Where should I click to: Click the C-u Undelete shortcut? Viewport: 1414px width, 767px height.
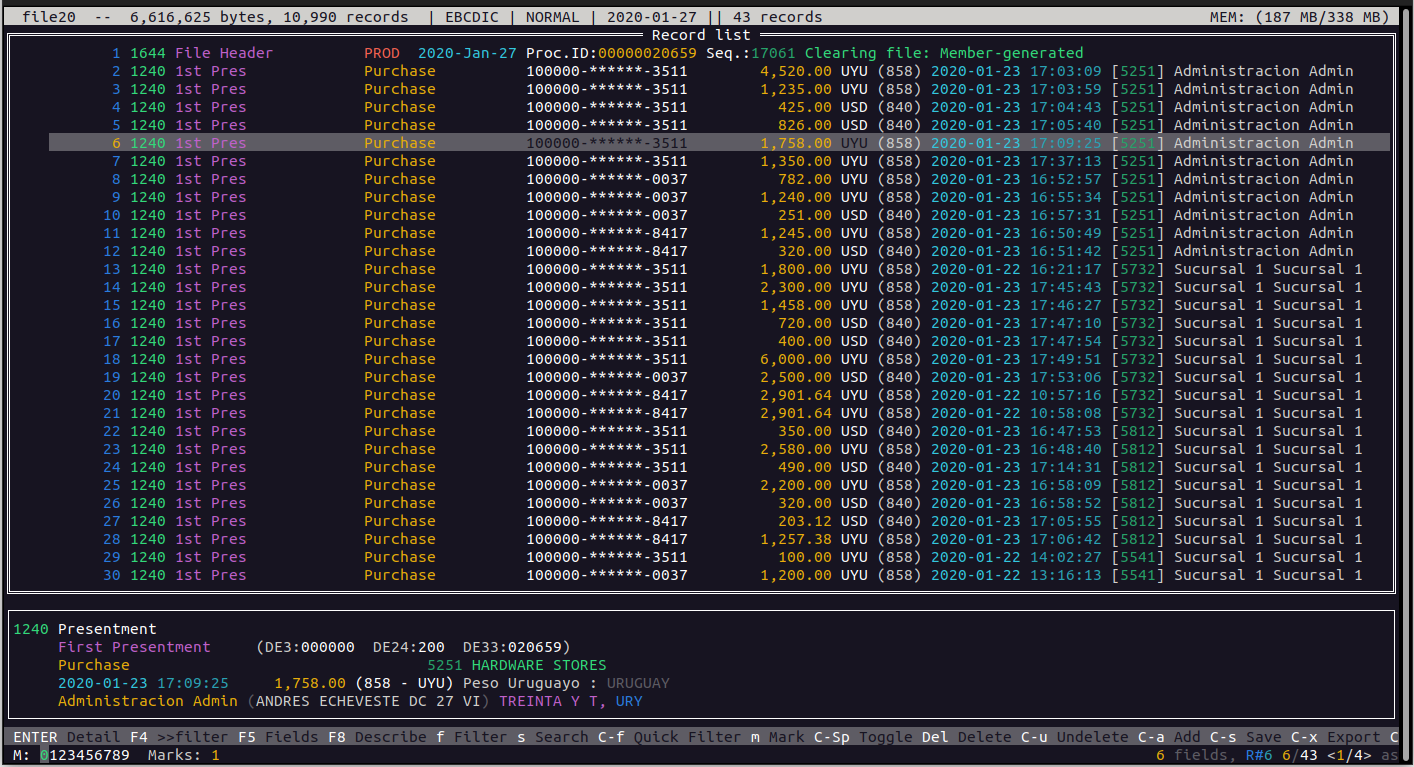1075,737
